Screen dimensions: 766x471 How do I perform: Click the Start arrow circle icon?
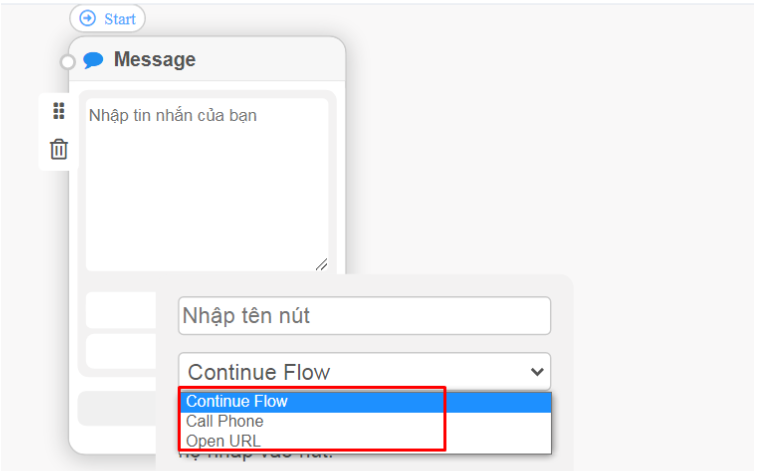88,19
